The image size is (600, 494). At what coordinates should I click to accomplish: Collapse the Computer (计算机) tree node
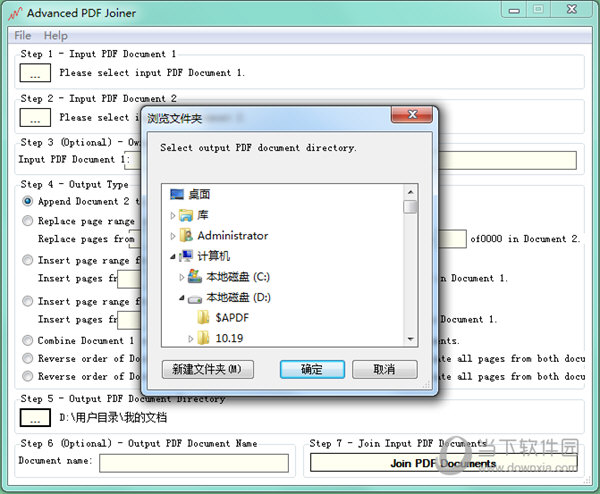click(x=173, y=257)
